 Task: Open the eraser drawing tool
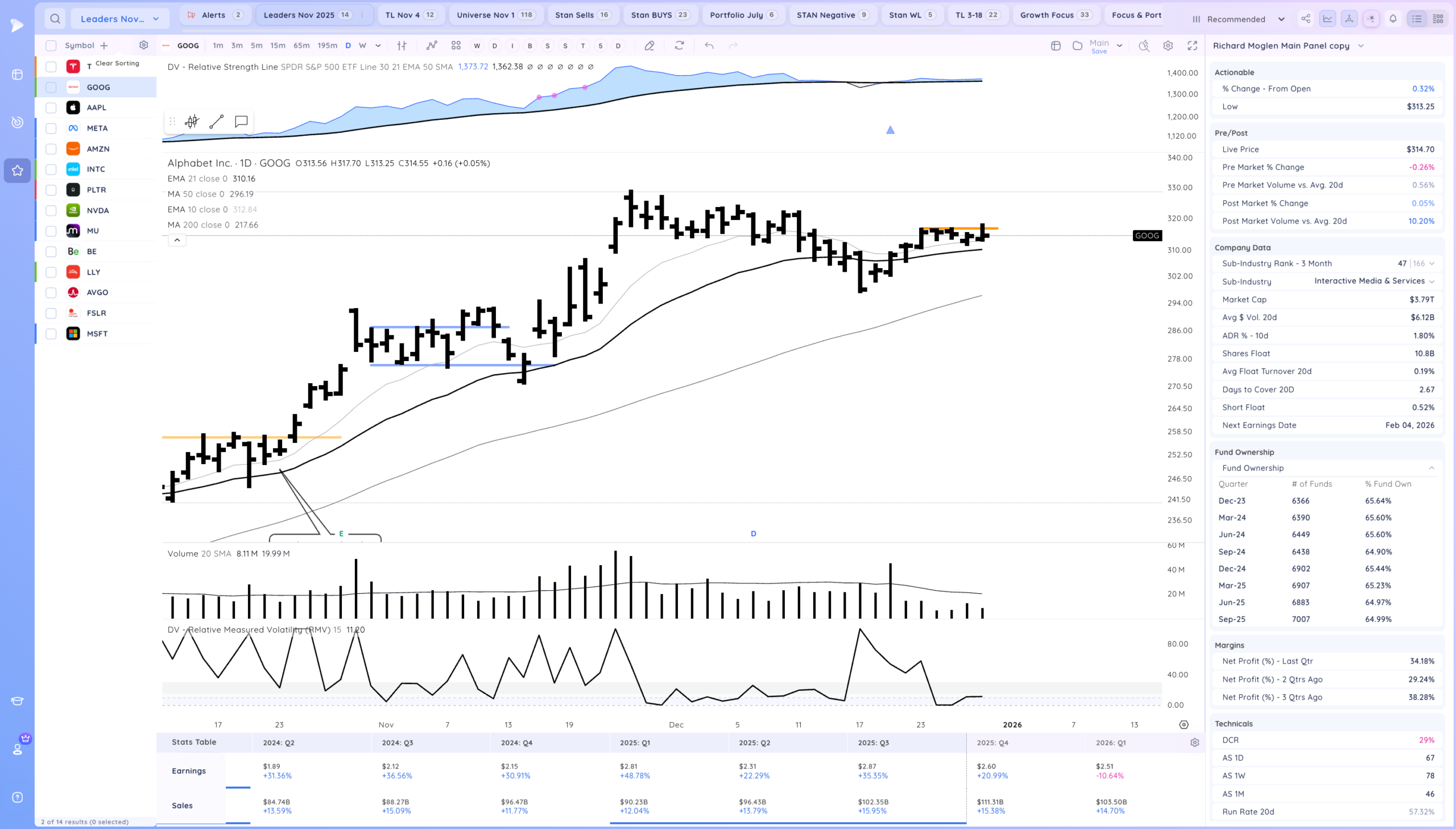pyautogui.click(x=649, y=45)
